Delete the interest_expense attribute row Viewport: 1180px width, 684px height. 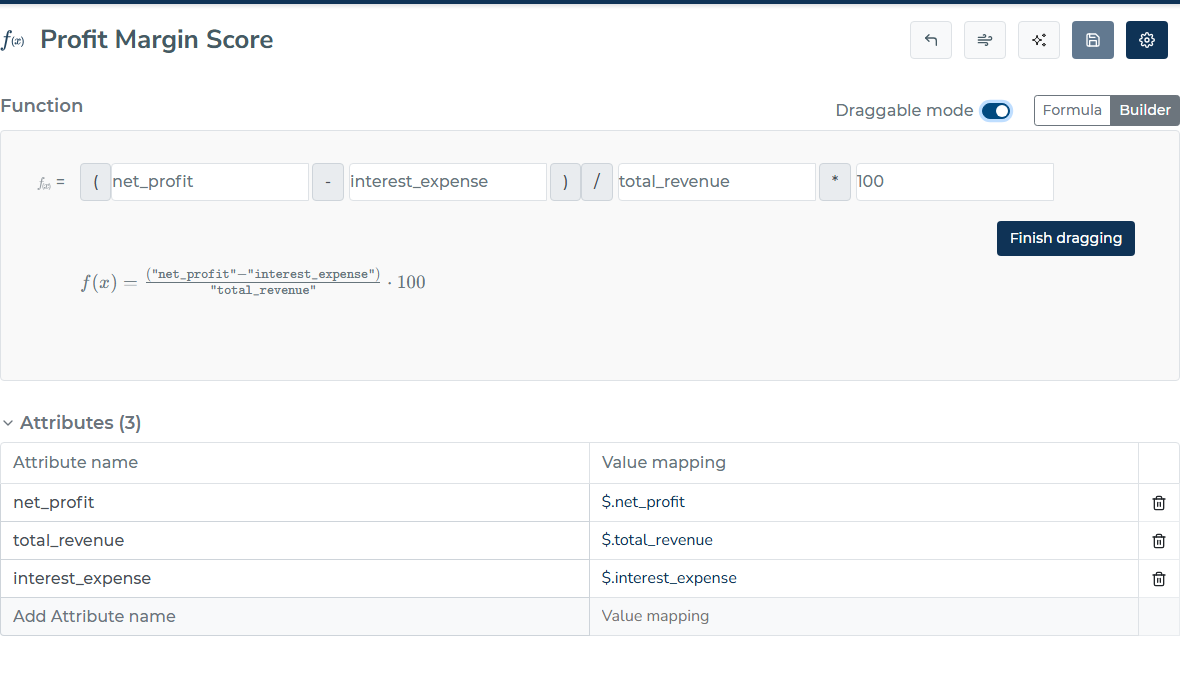tap(1159, 579)
